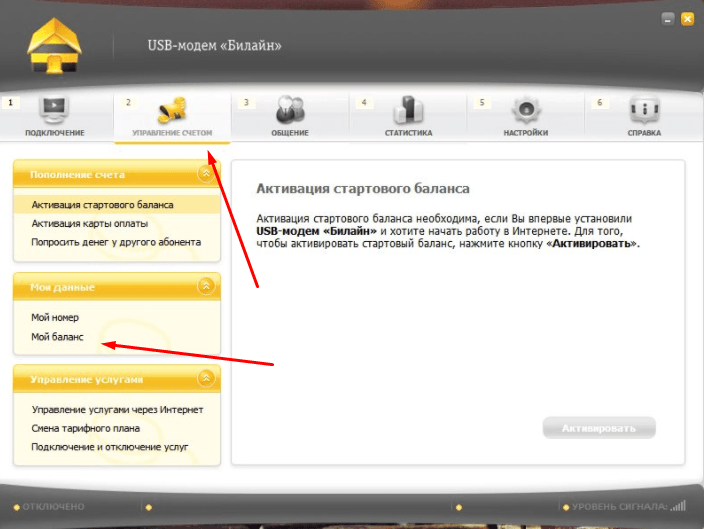Click the signal level bars icon
The height and width of the screenshot is (529, 704).
[x=678, y=506]
